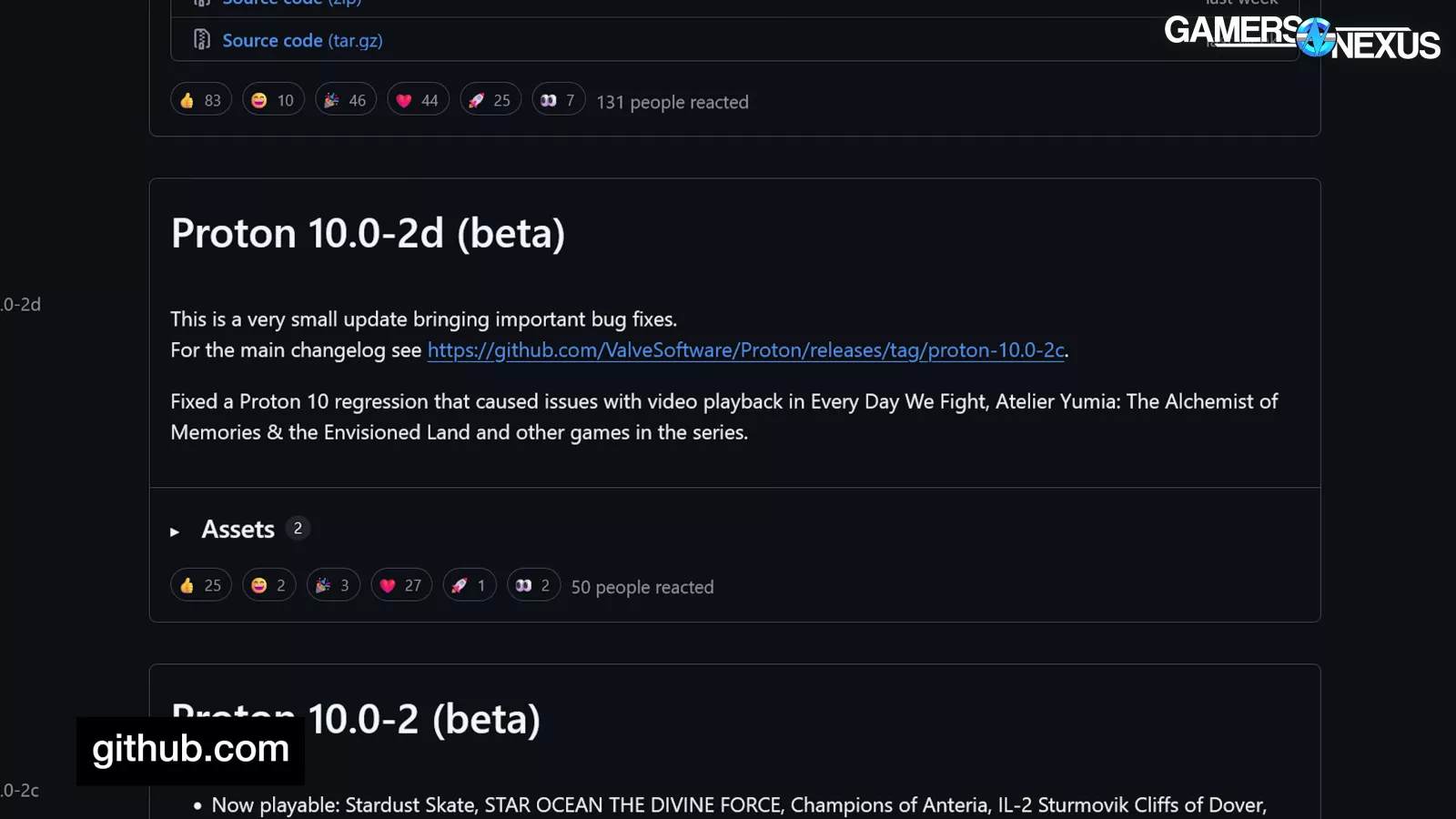Expand the Assets section triangle
Image resolution: width=1456 pixels, height=819 pixels.
[x=175, y=531]
